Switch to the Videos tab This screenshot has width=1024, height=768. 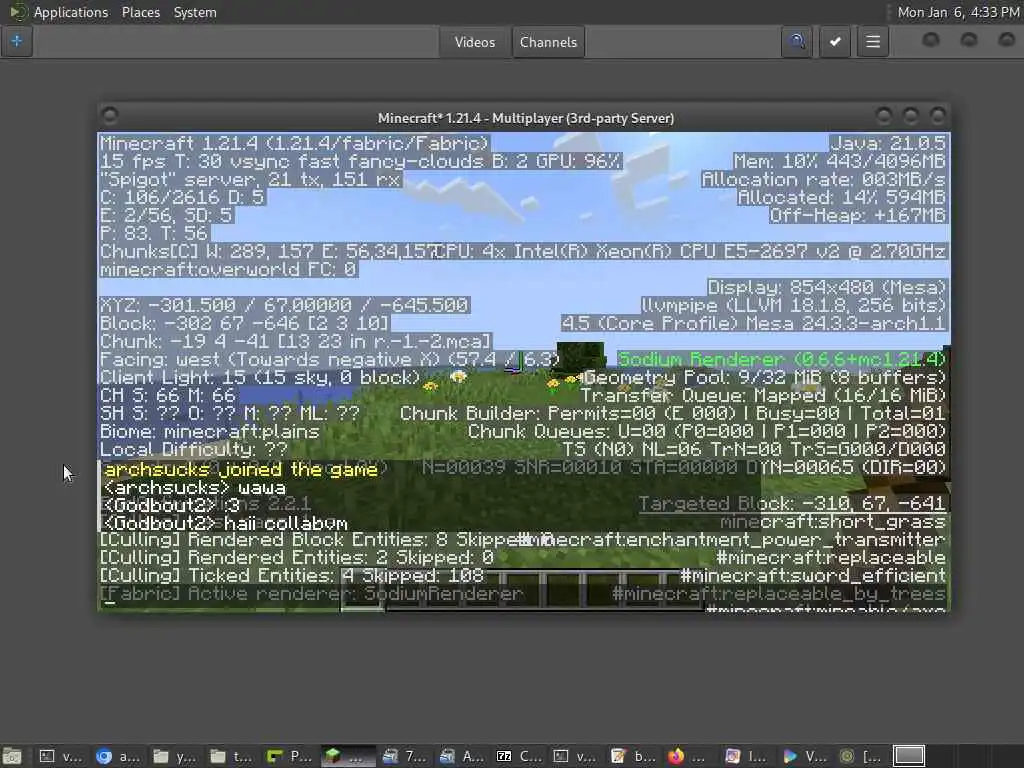coord(475,42)
